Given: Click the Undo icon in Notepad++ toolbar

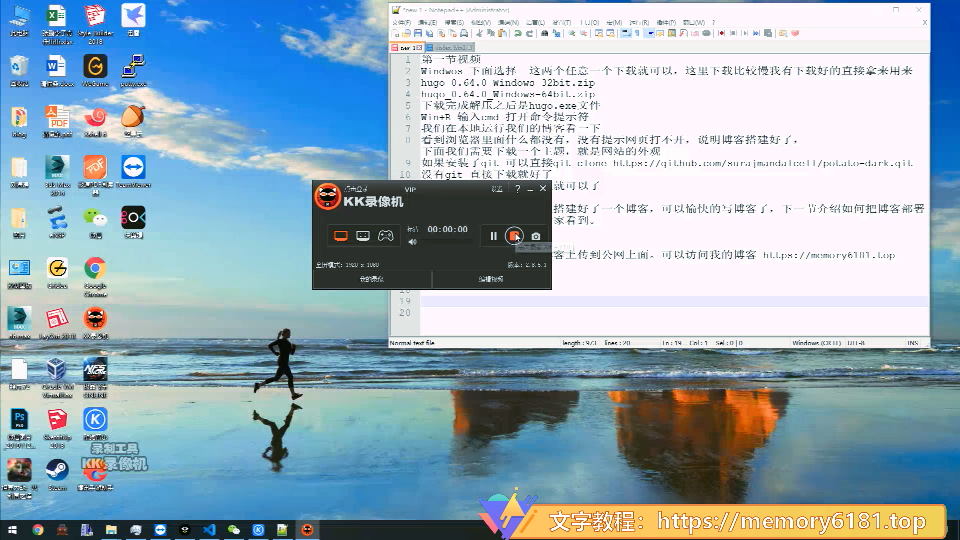Looking at the screenshot, I should click(518, 34).
